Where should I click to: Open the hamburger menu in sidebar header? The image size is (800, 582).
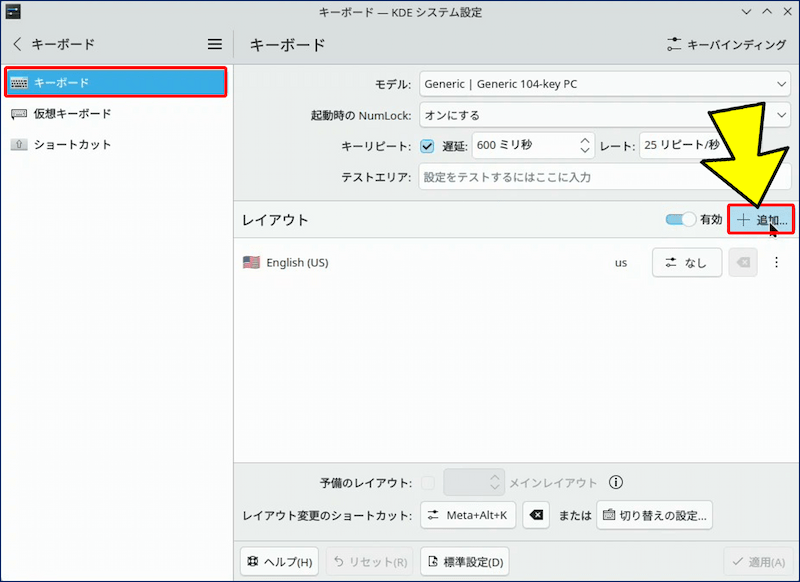(x=214, y=44)
